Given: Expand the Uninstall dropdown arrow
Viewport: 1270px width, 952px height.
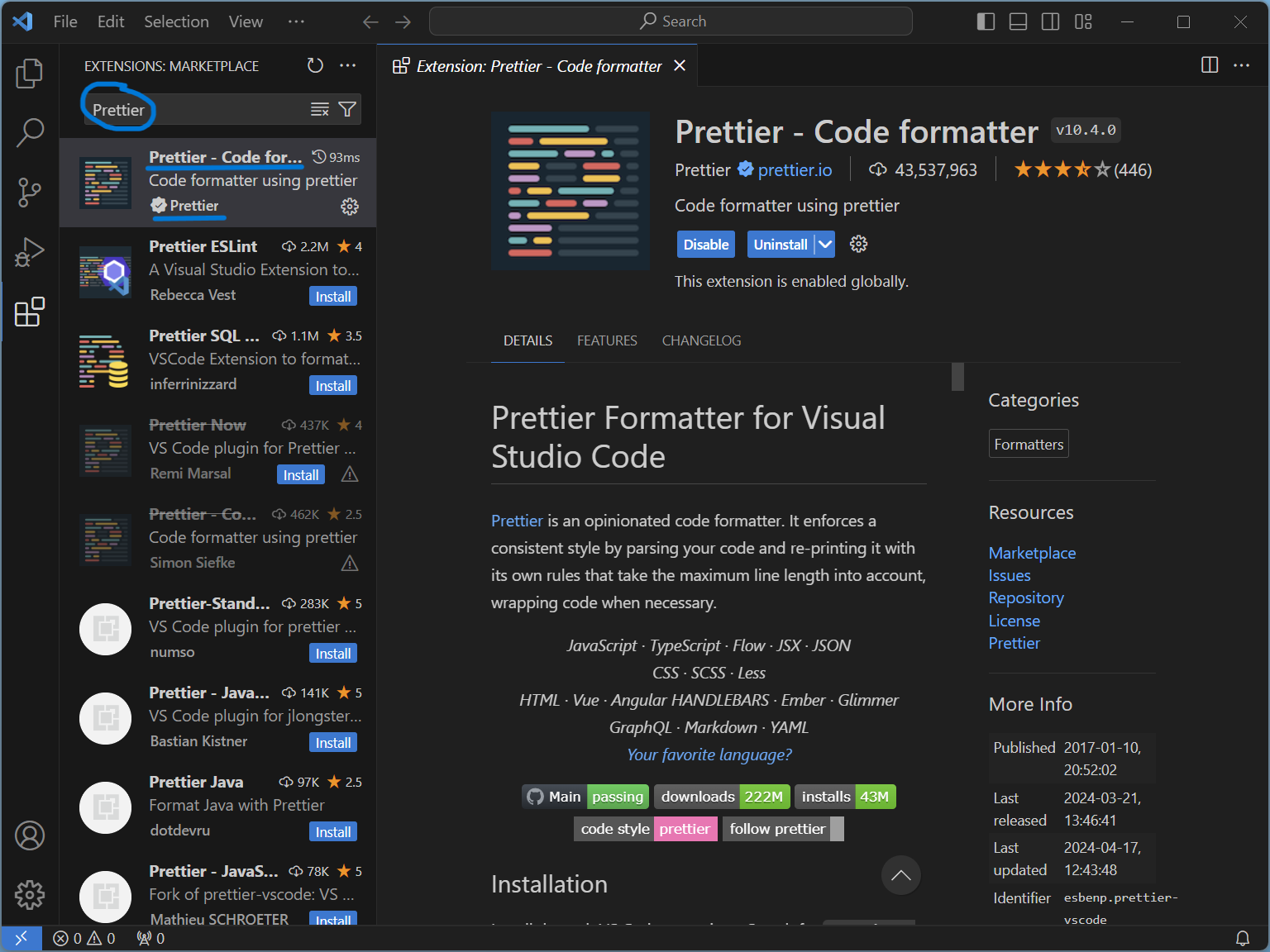Looking at the screenshot, I should click(x=824, y=244).
